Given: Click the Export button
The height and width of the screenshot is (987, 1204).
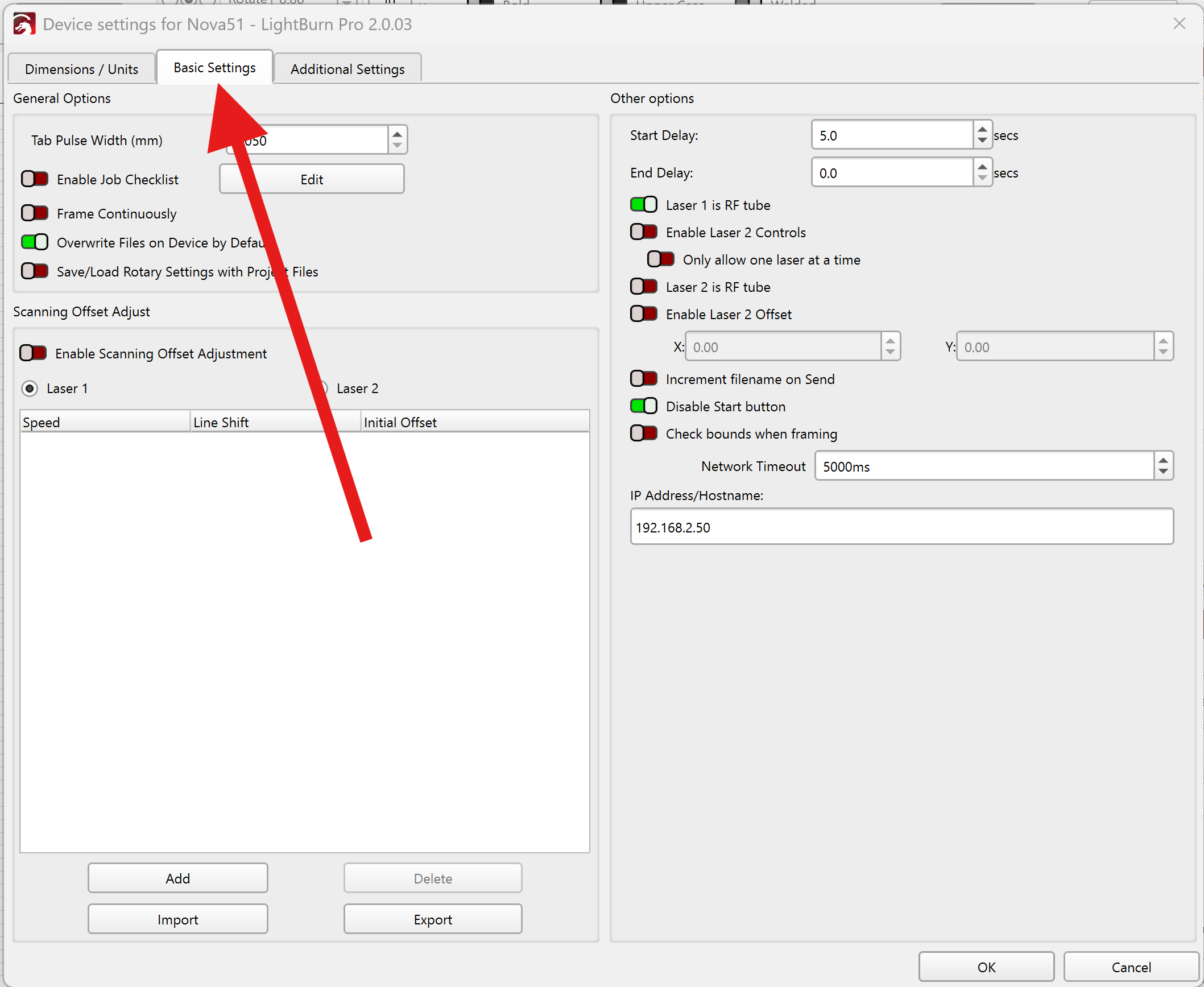Looking at the screenshot, I should 432,919.
